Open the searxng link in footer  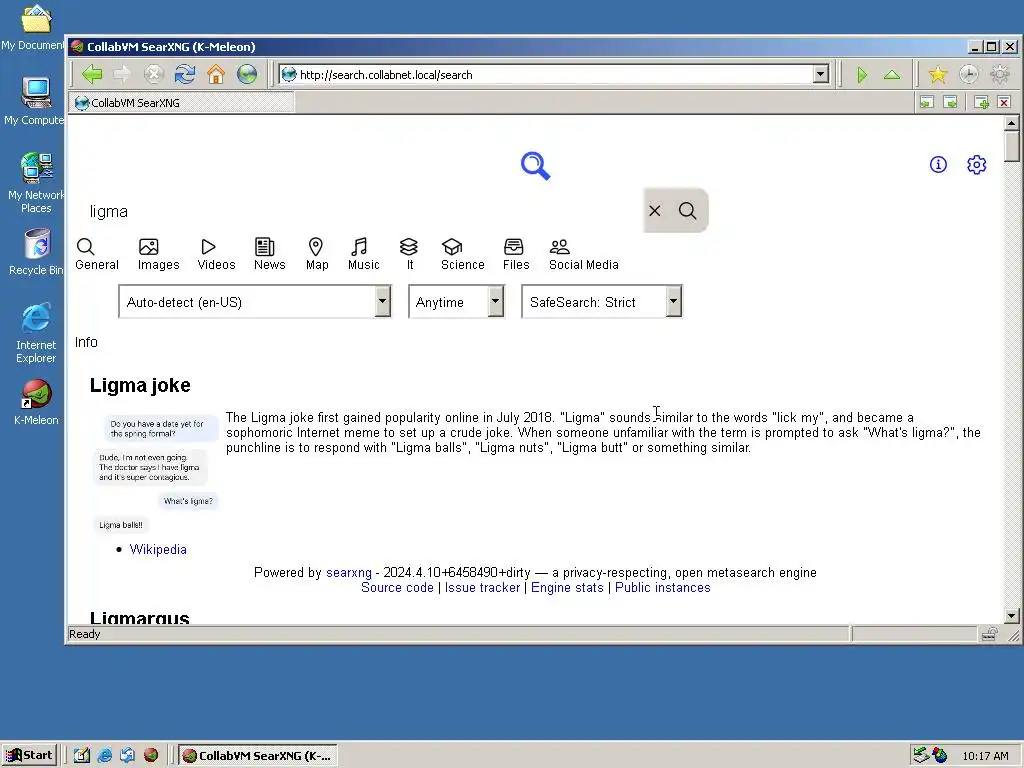(349, 573)
